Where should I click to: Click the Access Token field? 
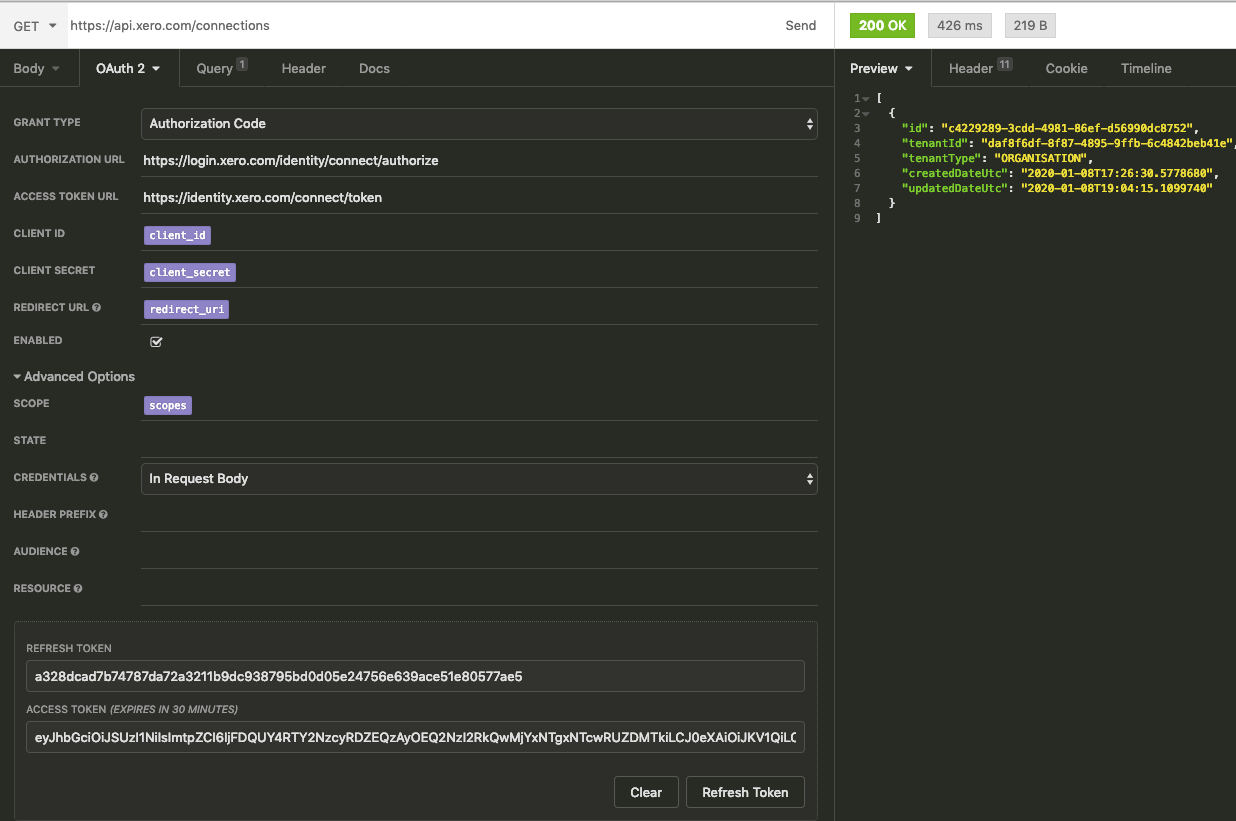[415, 737]
